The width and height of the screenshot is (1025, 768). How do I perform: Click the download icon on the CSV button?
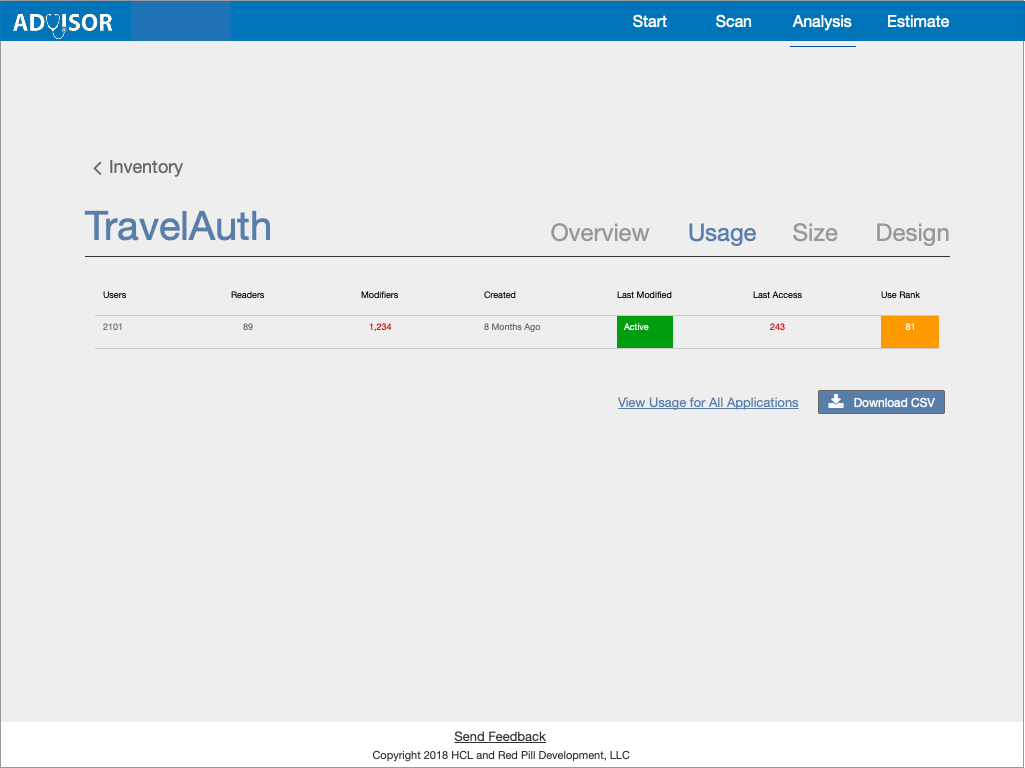point(837,402)
